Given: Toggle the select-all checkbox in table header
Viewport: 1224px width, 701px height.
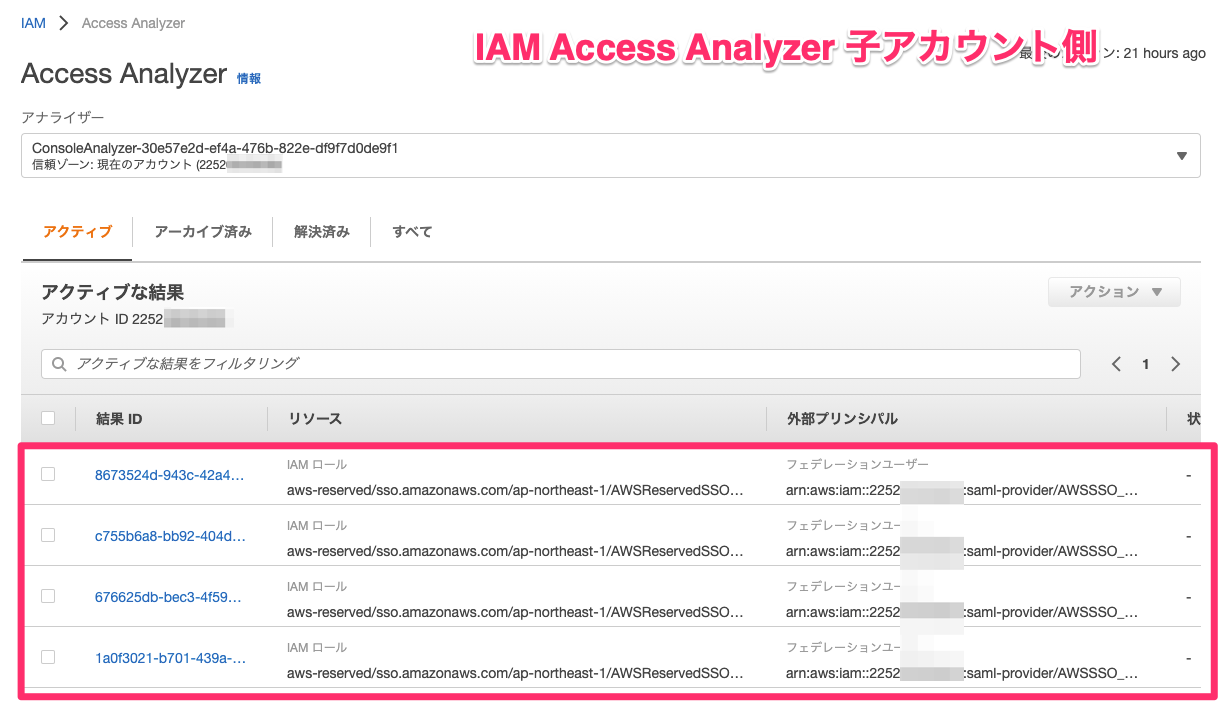Looking at the screenshot, I should pos(48,418).
